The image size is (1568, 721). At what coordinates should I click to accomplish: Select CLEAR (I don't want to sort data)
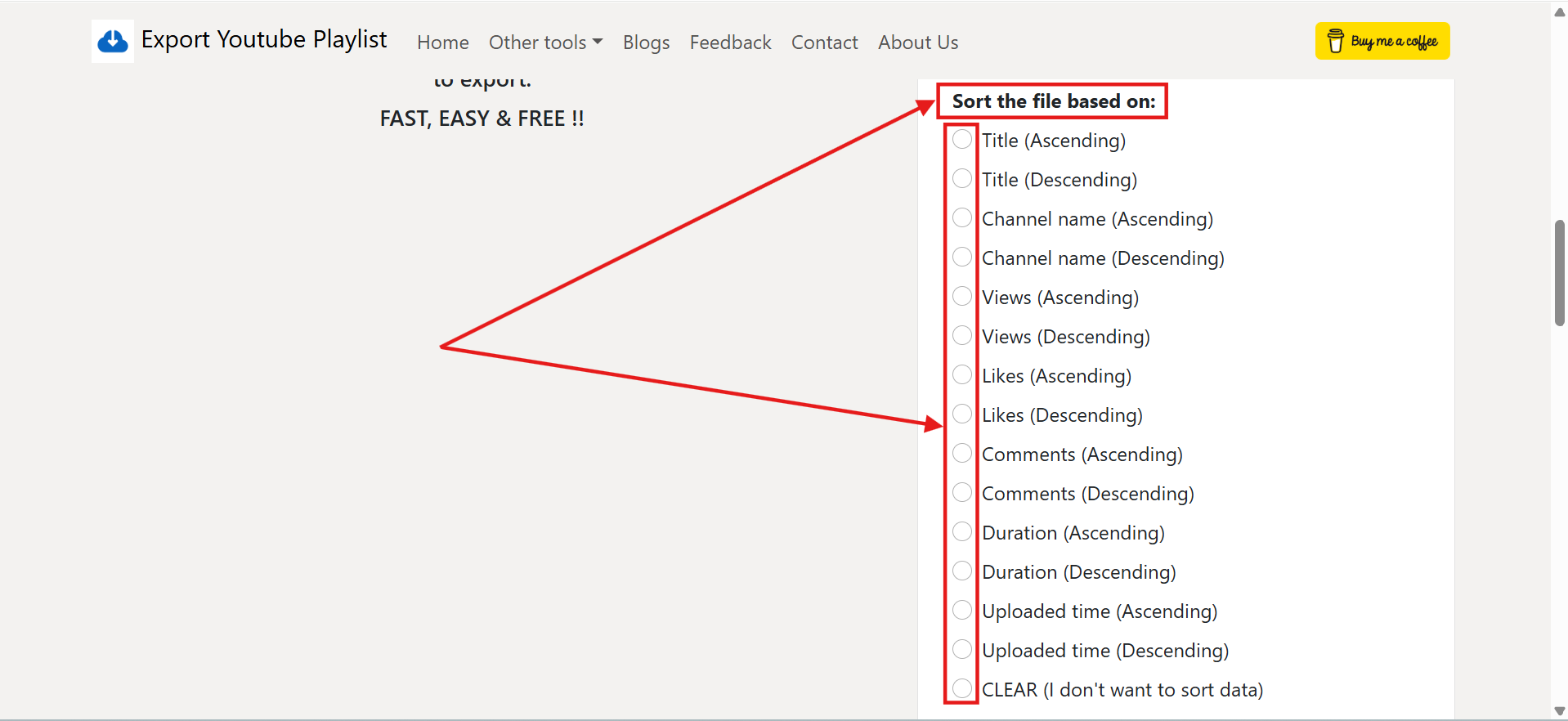click(x=962, y=688)
